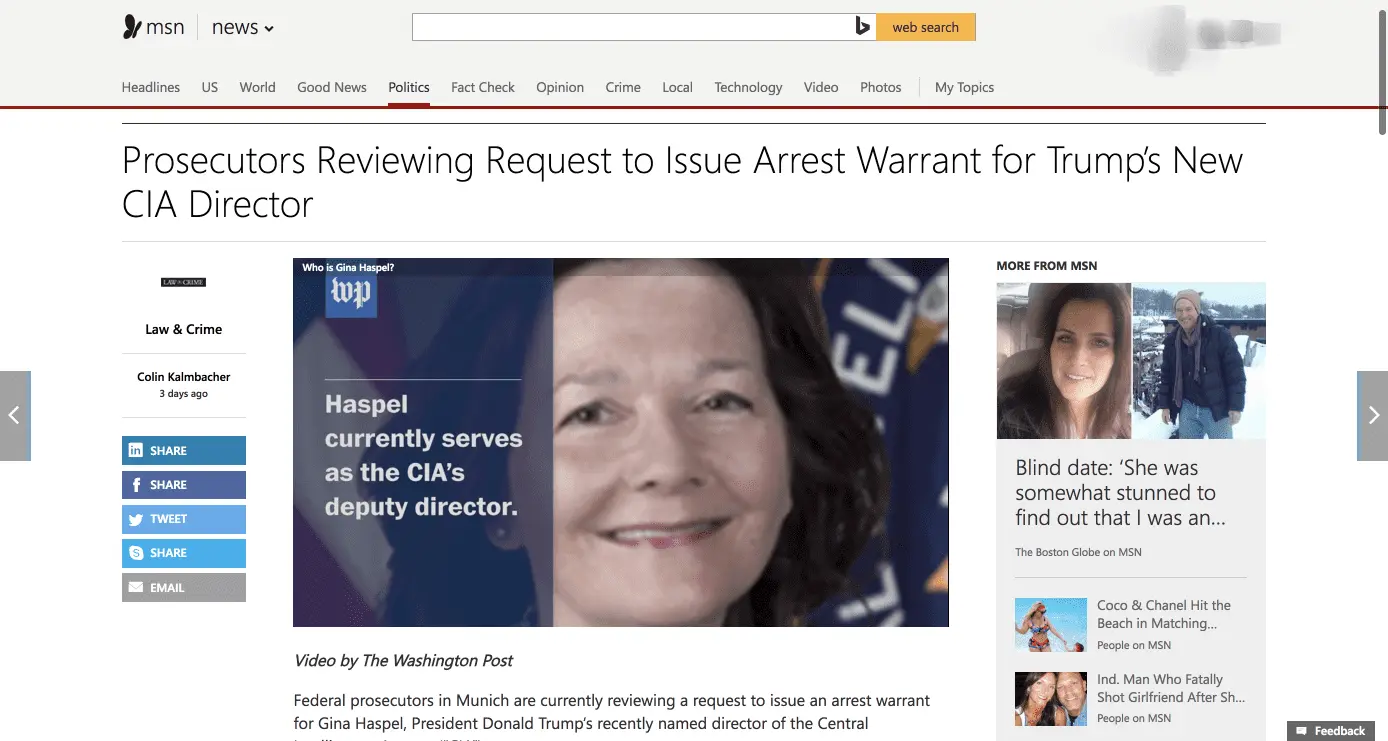Open the Fact Check tab
This screenshot has height=741, width=1388.
point(483,87)
